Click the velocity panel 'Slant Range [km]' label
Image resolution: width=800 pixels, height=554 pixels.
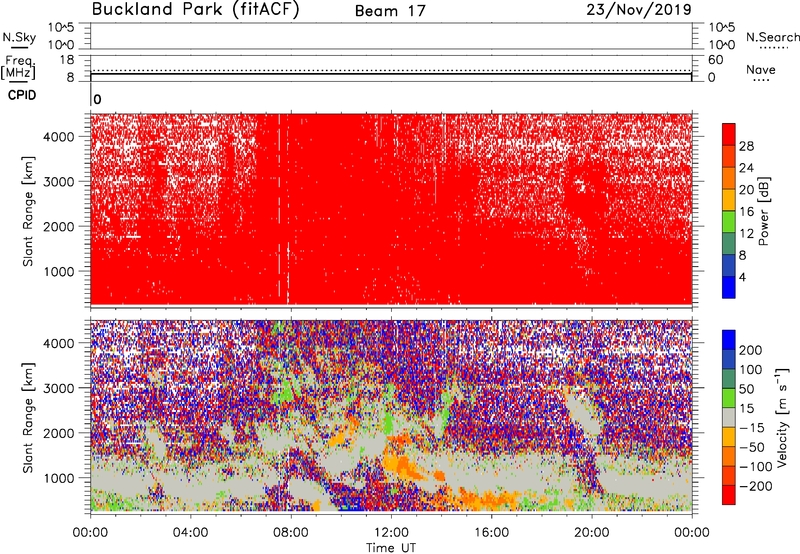click(x=28, y=417)
